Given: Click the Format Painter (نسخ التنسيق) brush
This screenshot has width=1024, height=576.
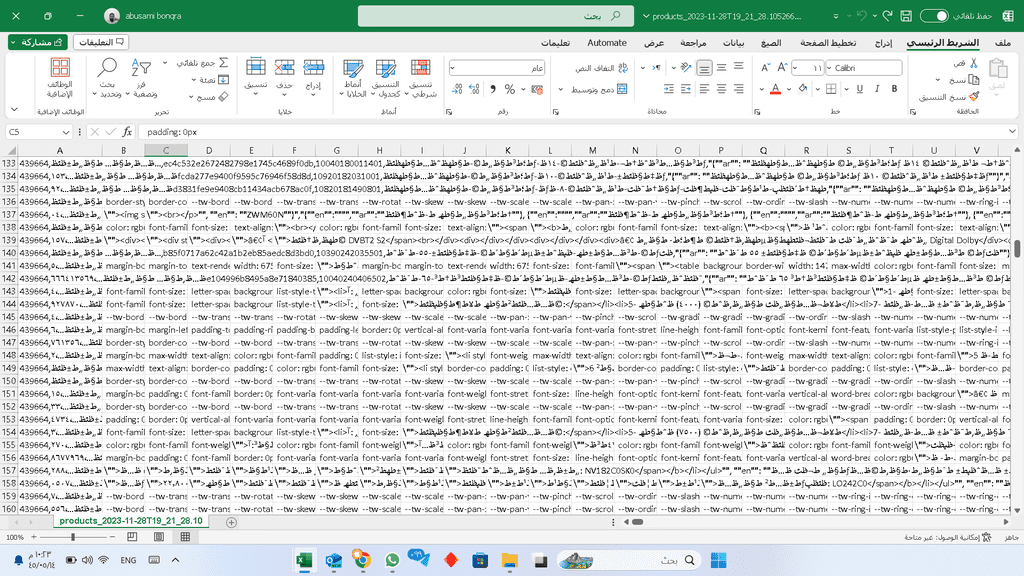Looking at the screenshot, I should (974, 96).
